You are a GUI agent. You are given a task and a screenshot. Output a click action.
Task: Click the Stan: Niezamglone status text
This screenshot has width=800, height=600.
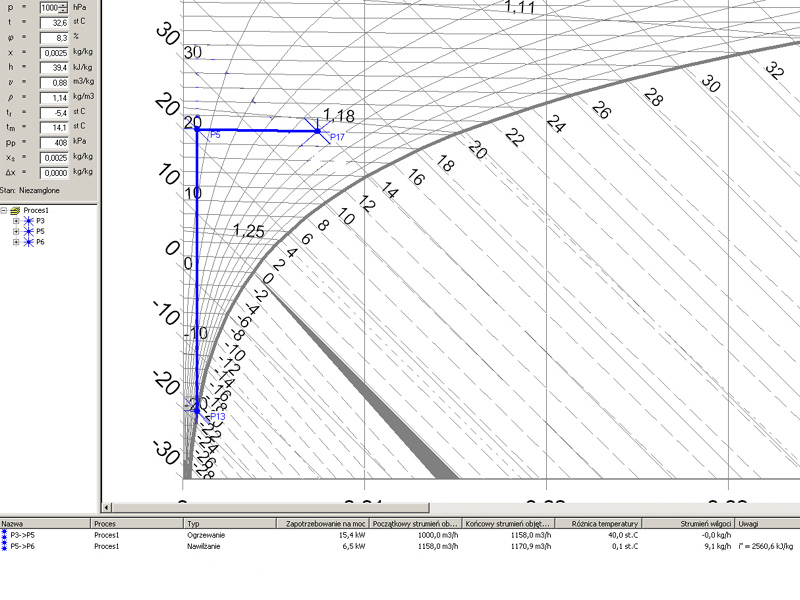click(x=30, y=190)
